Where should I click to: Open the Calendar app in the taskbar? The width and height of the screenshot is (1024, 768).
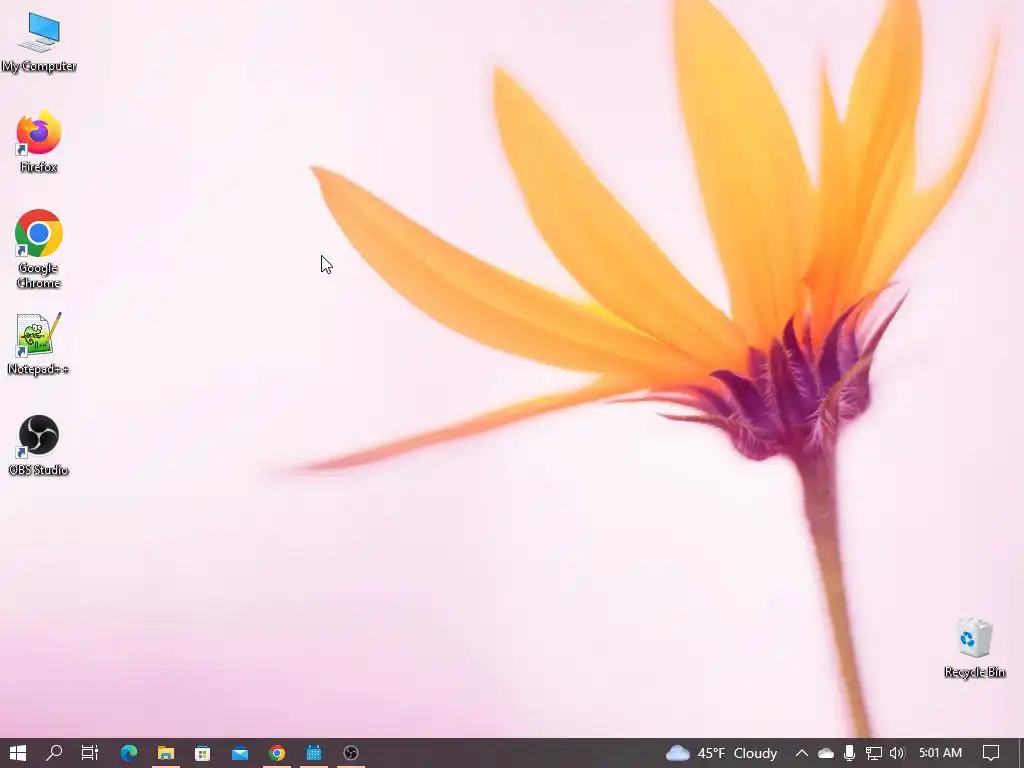click(314, 753)
